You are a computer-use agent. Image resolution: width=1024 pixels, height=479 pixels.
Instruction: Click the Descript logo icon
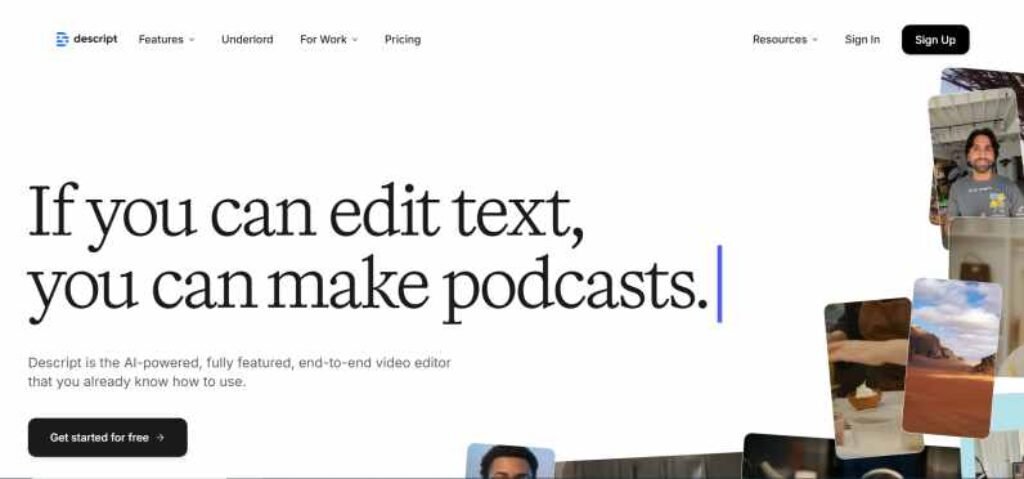62,39
